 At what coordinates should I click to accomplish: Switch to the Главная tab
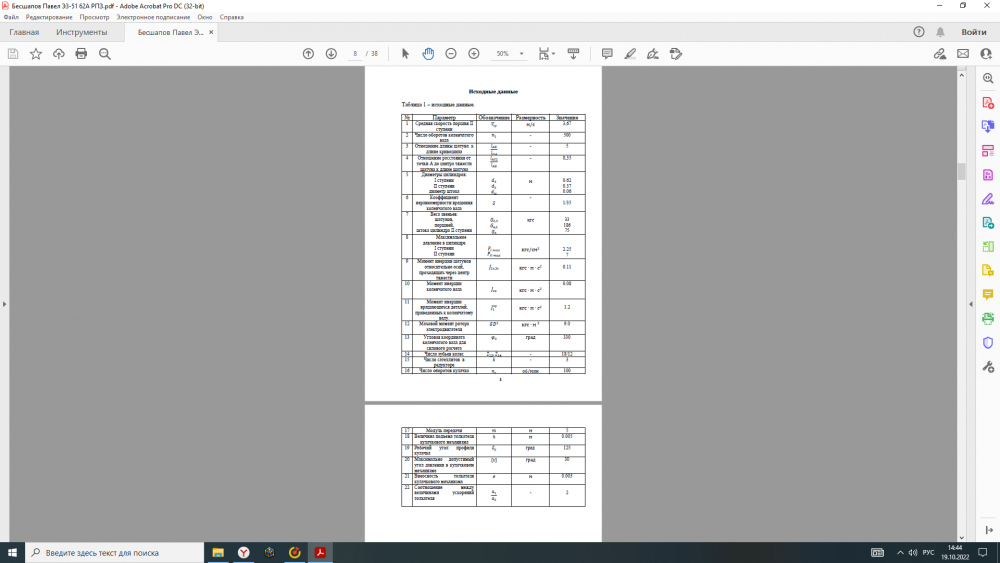pos(24,32)
